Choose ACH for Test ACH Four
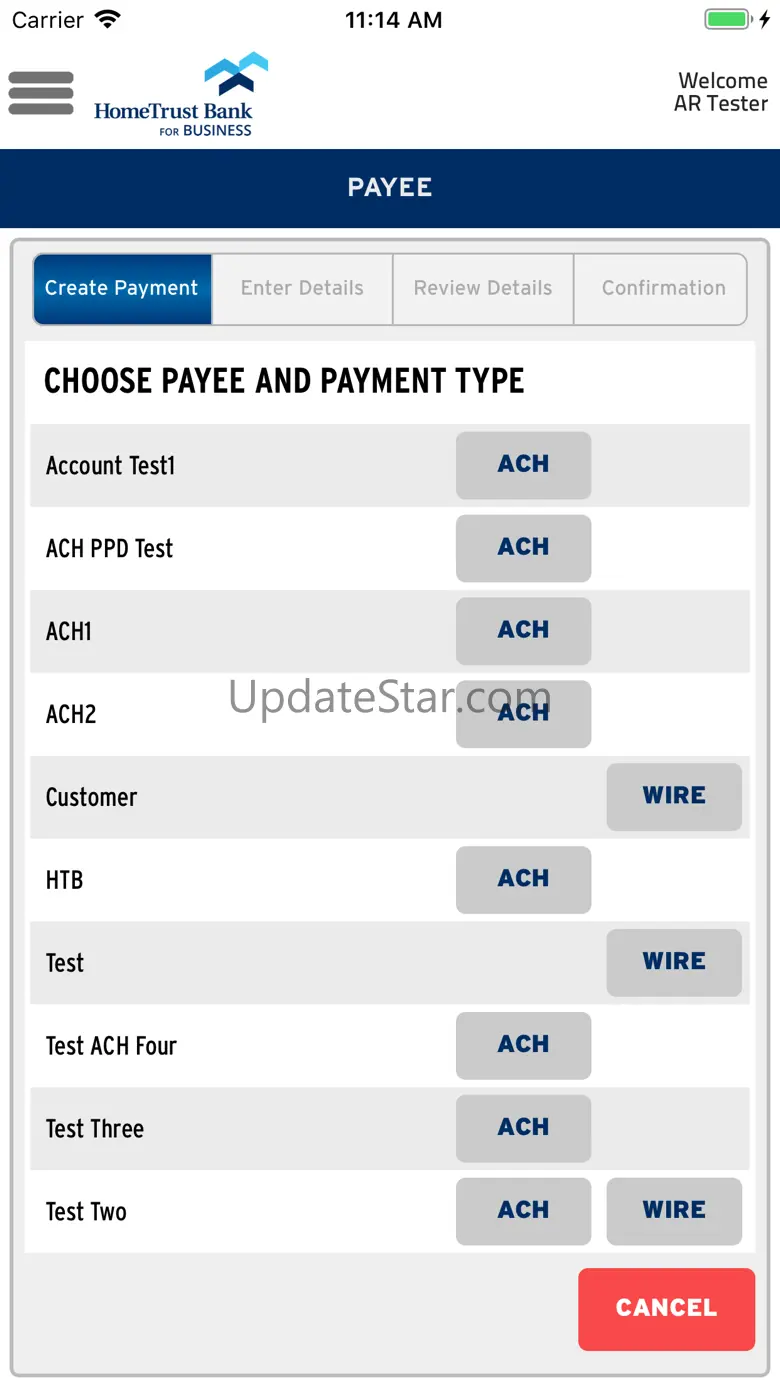The image size is (780, 1387). (x=523, y=1046)
